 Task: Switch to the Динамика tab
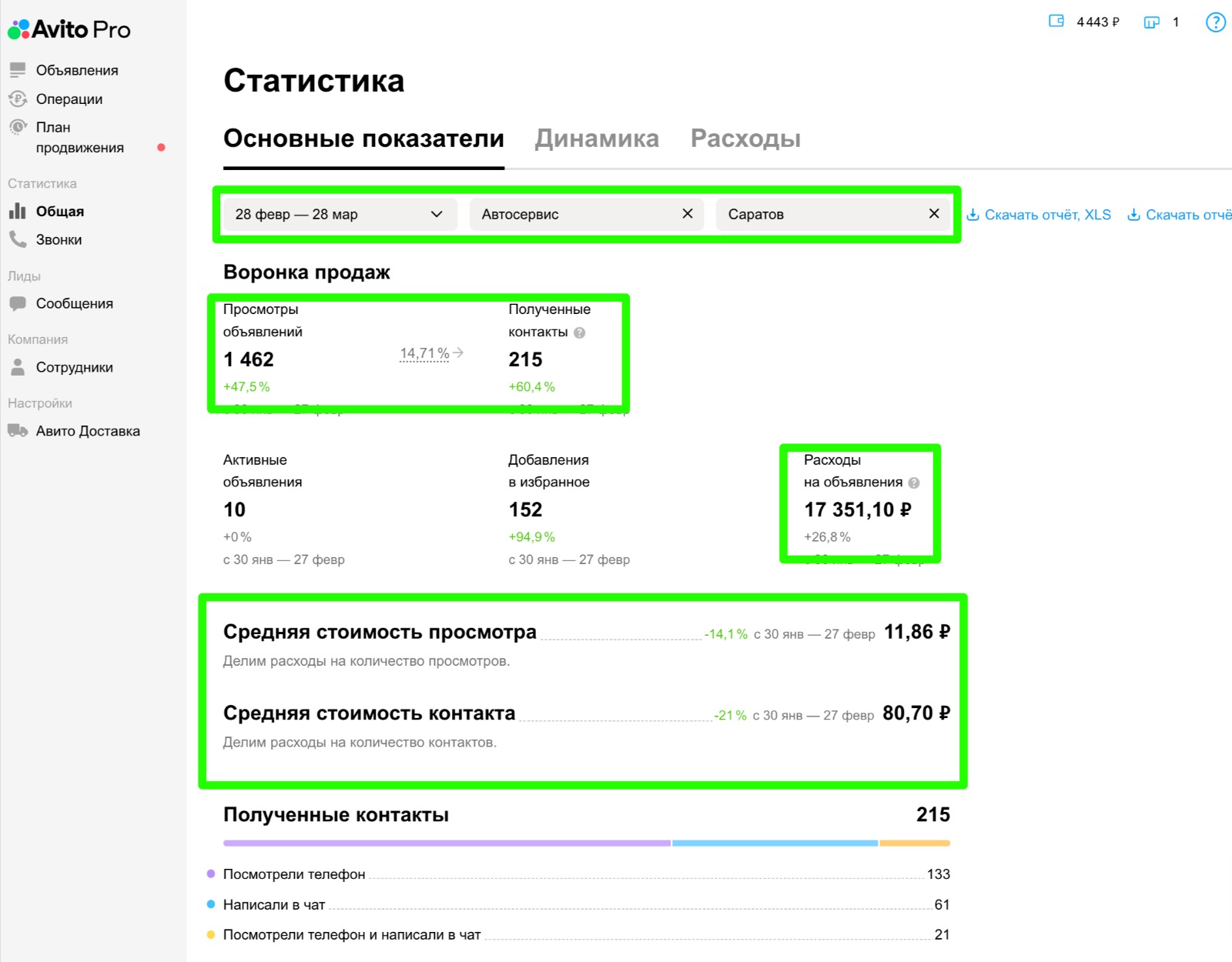597,139
